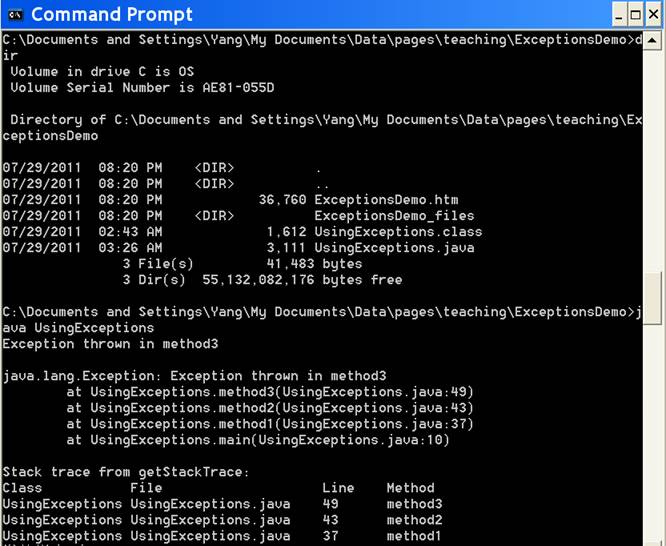Click the UsingExceptions.class file name
The width and height of the screenshot is (666, 546).
point(398,232)
